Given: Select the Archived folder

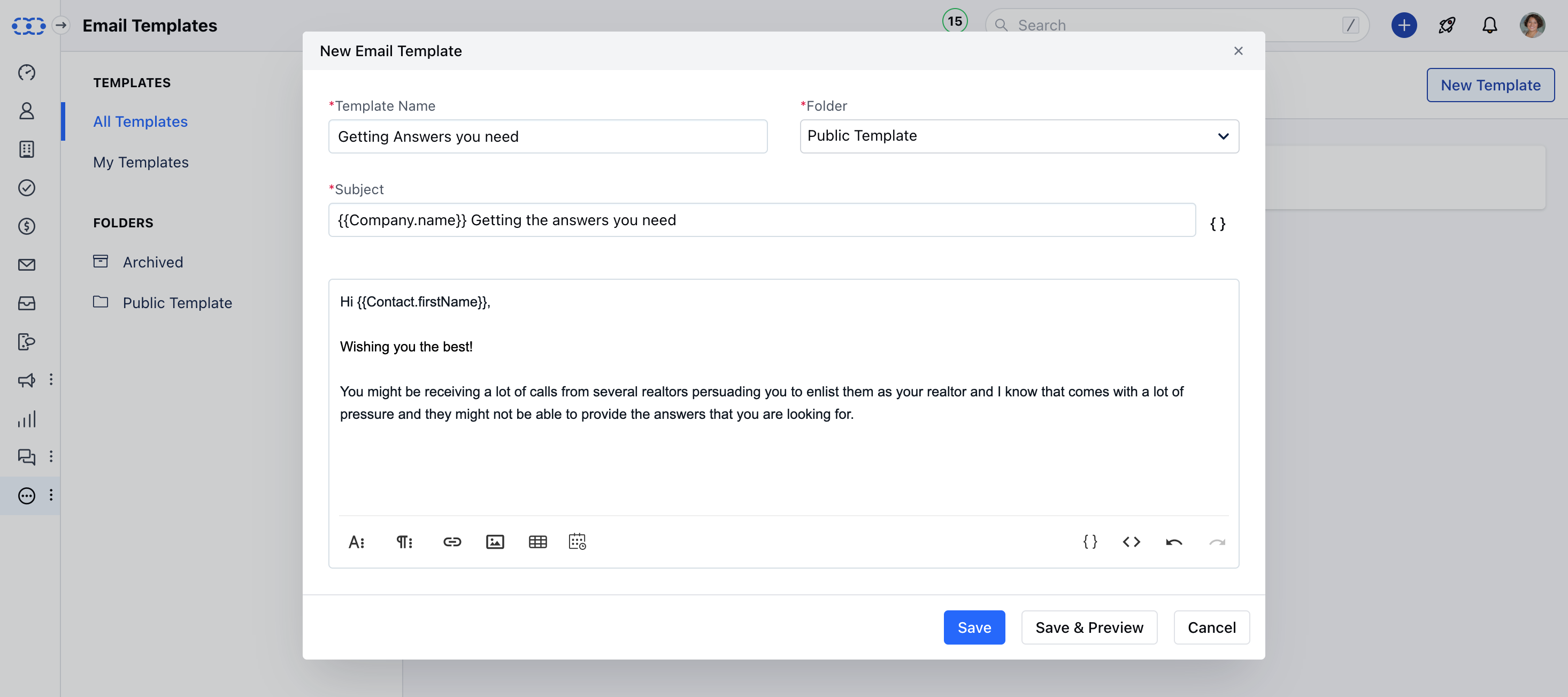Looking at the screenshot, I should coord(152,262).
